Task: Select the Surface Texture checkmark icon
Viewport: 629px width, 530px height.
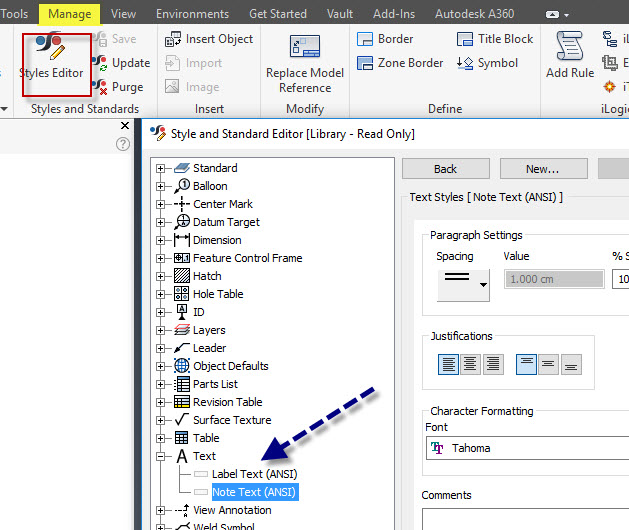Action: click(x=182, y=420)
